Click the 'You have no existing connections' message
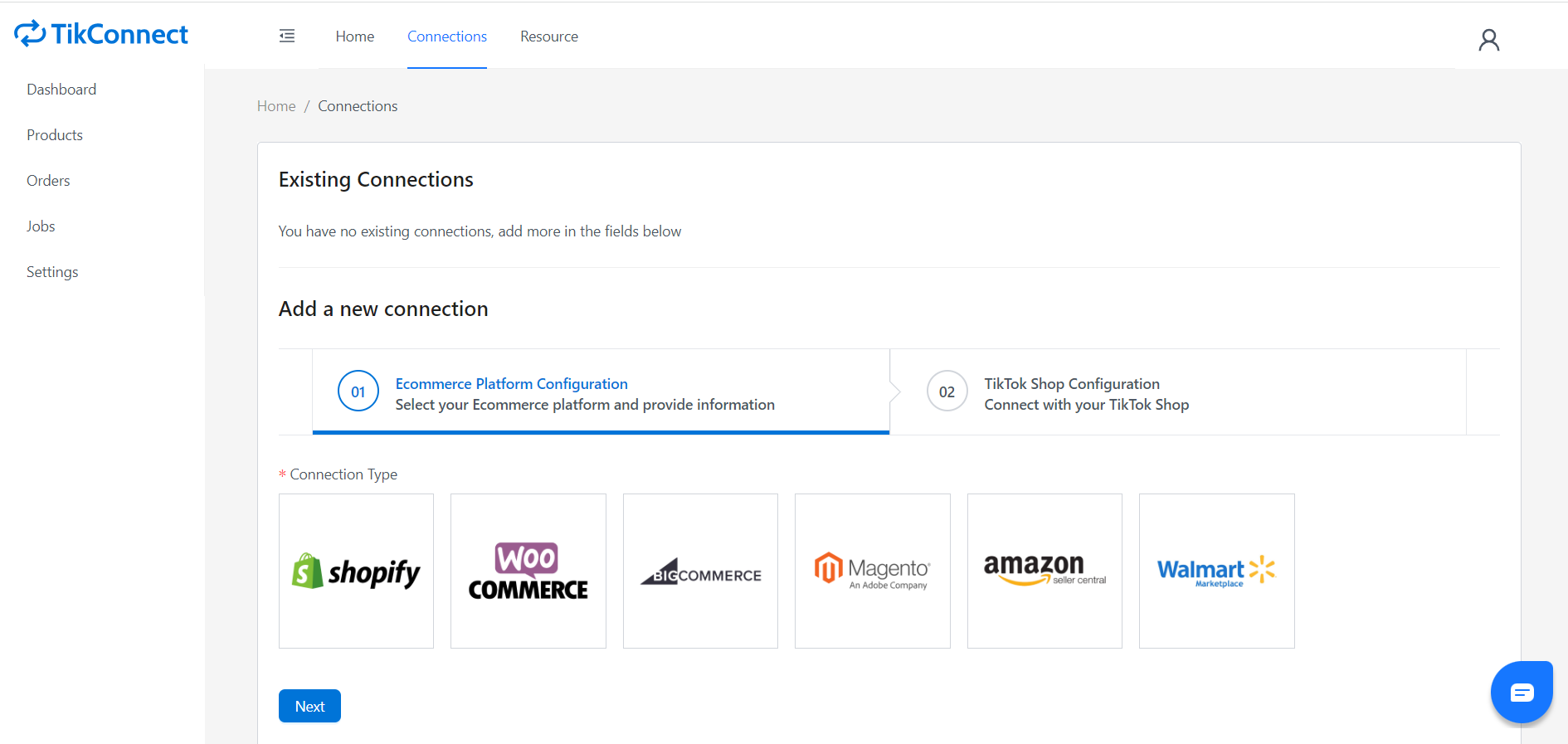This screenshot has width=1568, height=744. pyautogui.click(x=480, y=231)
